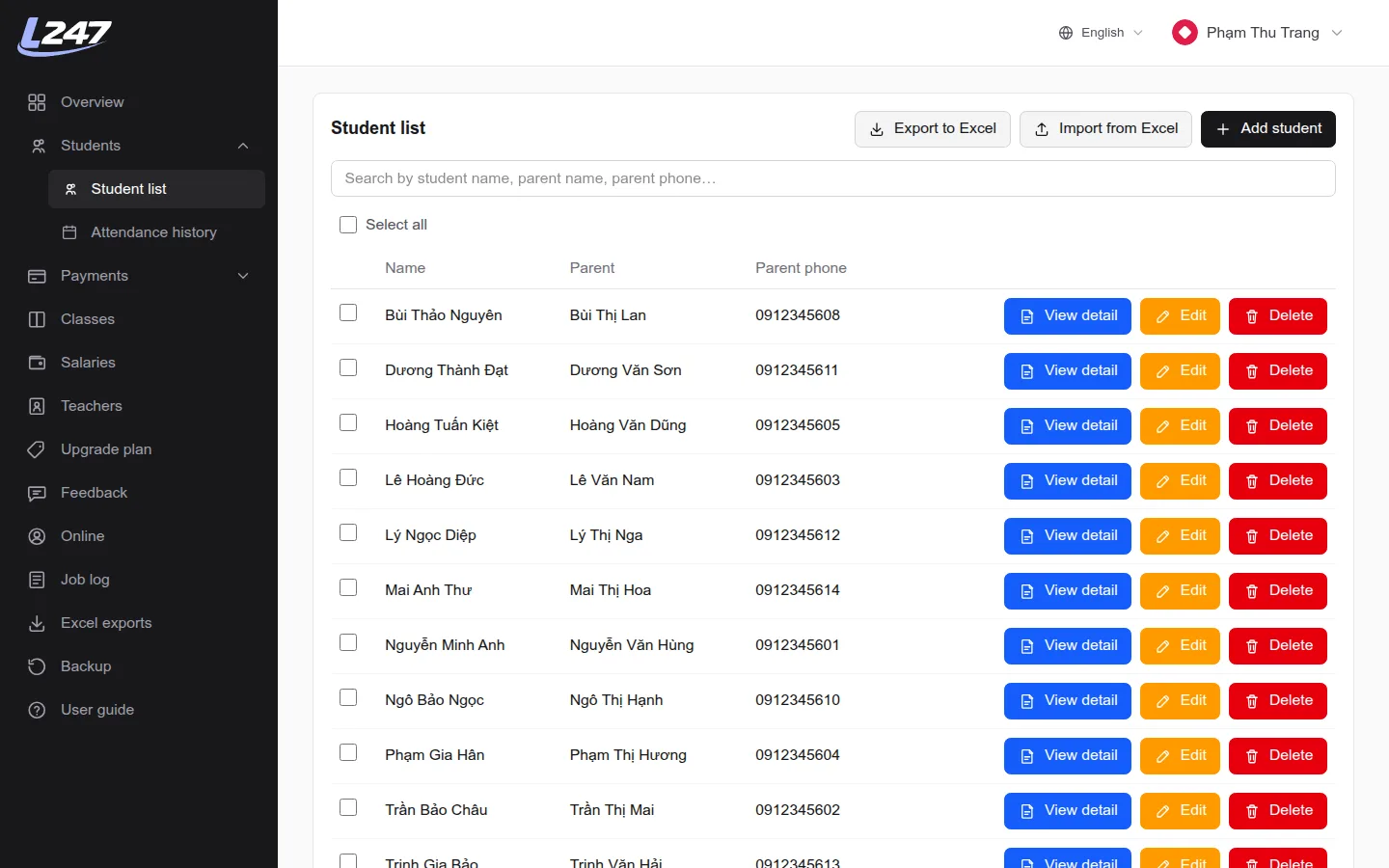The image size is (1389, 868).
Task: Check the box for Dương Thành Đạt
Action: click(x=348, y=367)
